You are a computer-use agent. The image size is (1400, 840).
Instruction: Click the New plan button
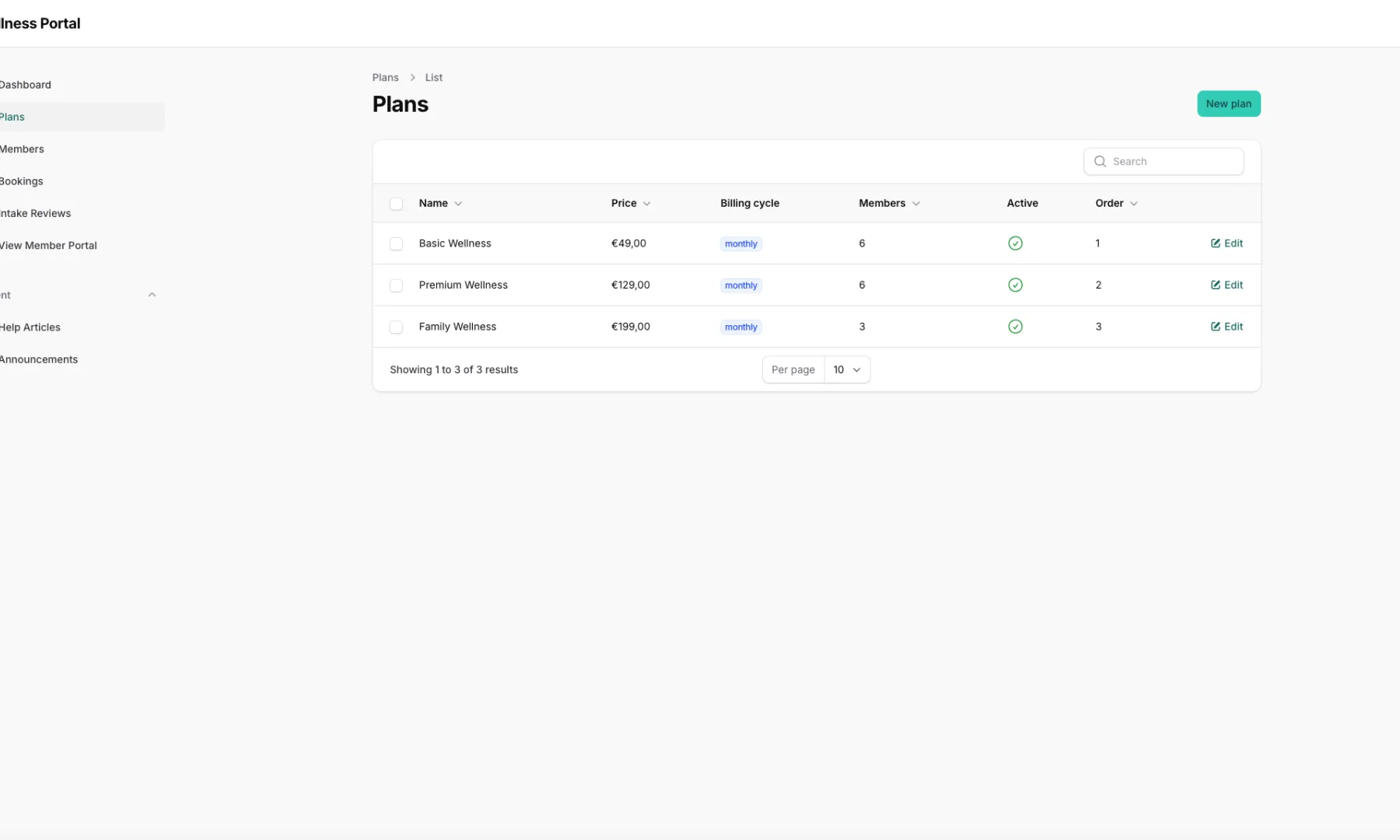tap(1228, 103)
